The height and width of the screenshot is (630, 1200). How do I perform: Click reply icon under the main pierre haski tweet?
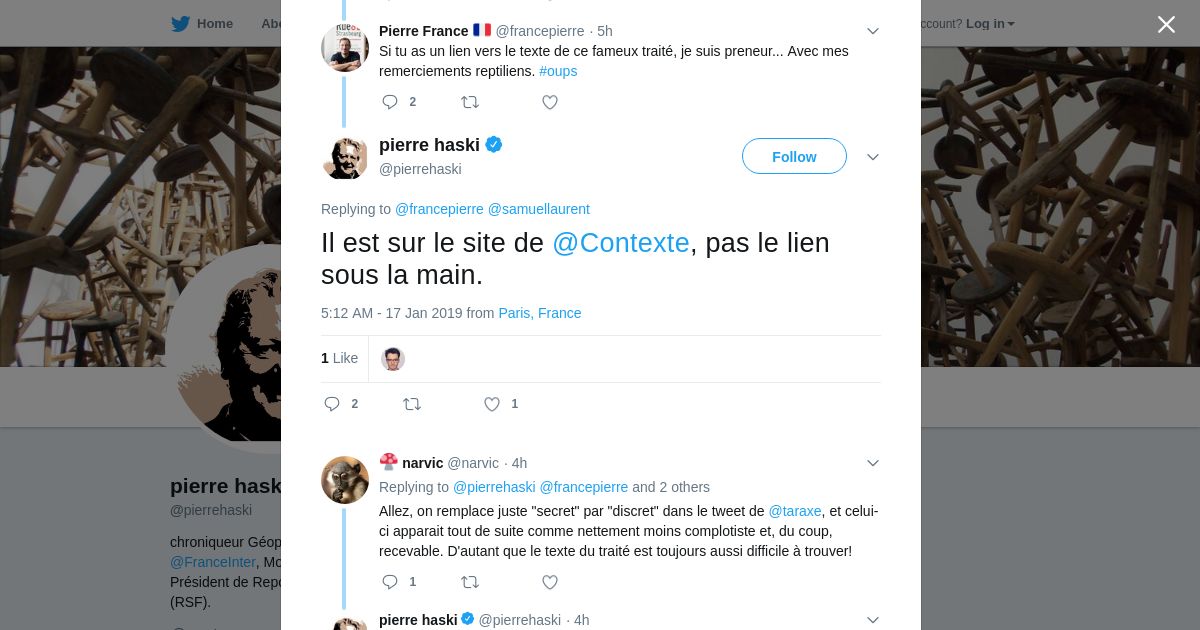[333, 404]
